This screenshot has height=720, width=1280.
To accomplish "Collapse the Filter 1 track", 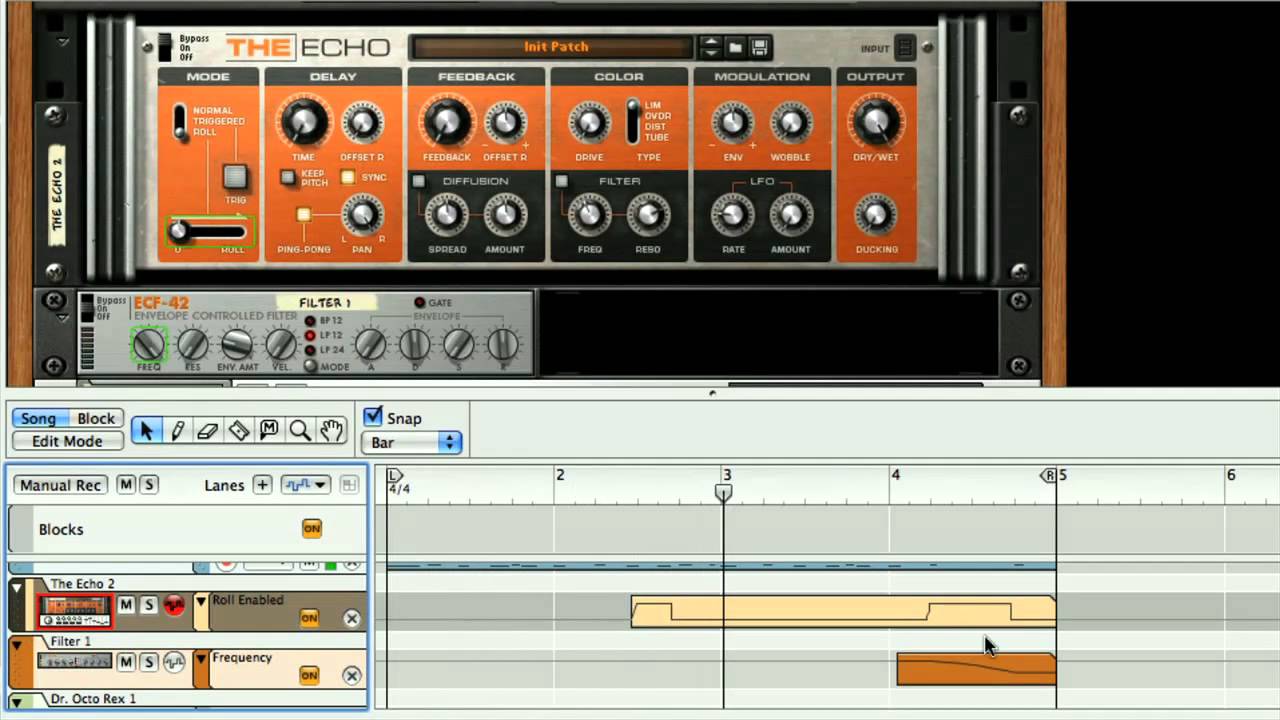I will point(17,647).
